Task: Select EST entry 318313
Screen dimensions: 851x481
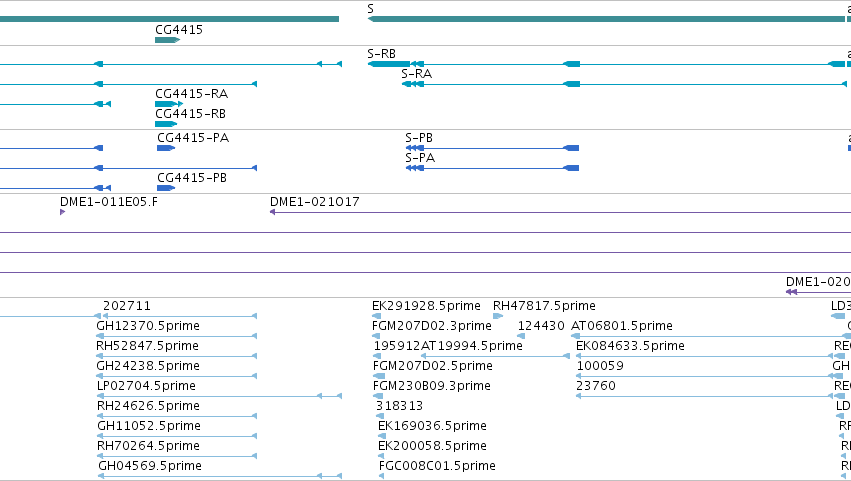Action: pos(399,406)
